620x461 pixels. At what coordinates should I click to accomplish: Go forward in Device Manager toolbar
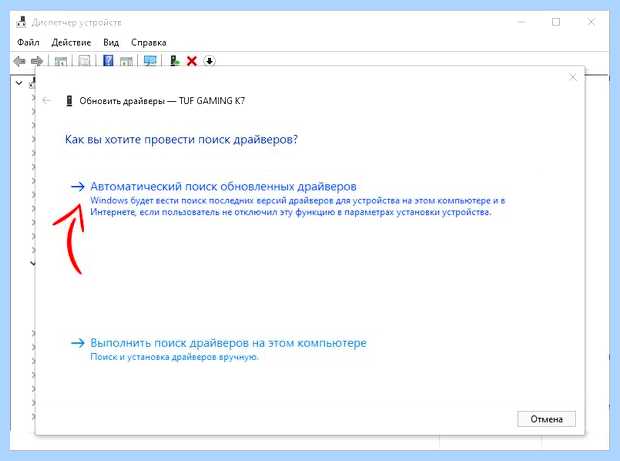coord(37,61)
